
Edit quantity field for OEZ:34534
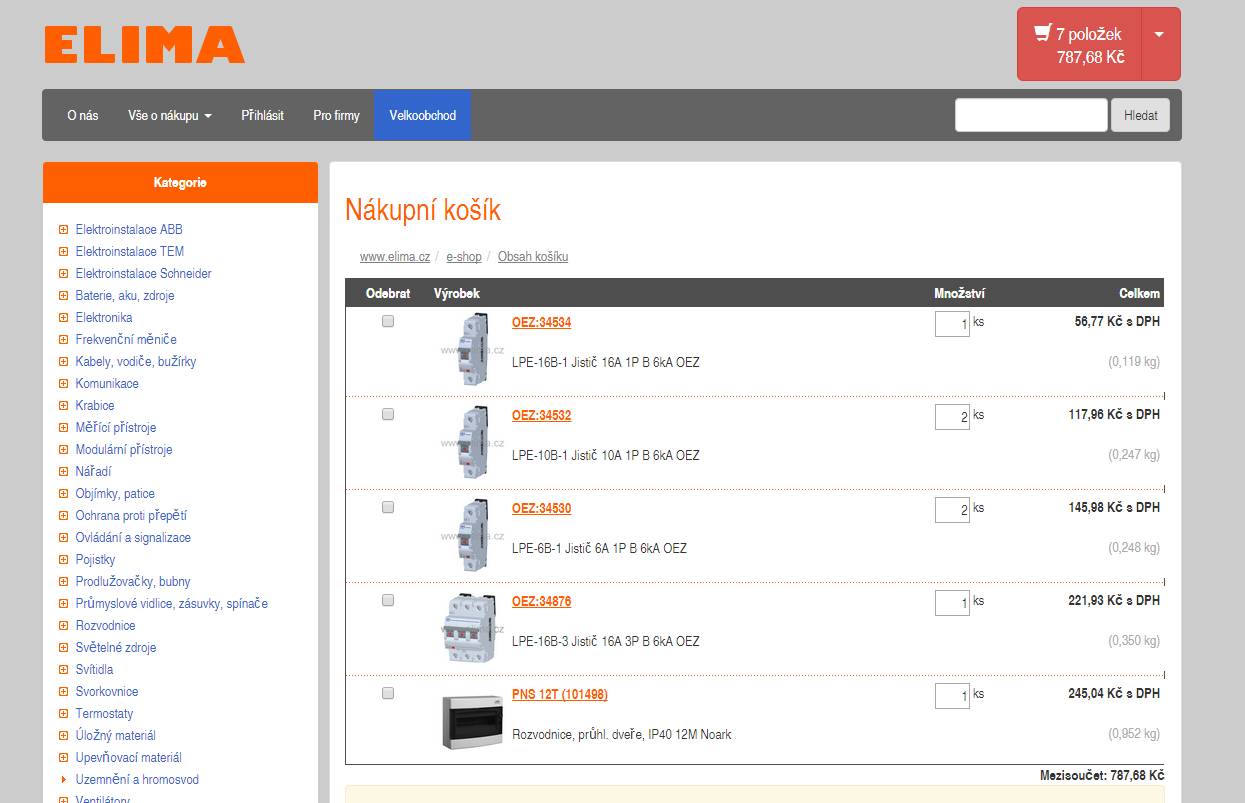[952, 324]
